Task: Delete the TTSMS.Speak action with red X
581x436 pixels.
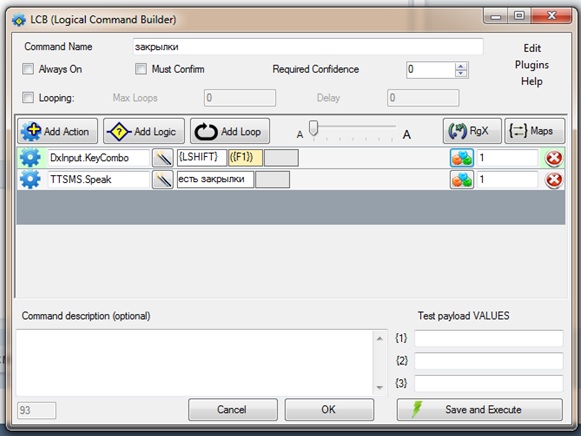Action: (554, 180)
